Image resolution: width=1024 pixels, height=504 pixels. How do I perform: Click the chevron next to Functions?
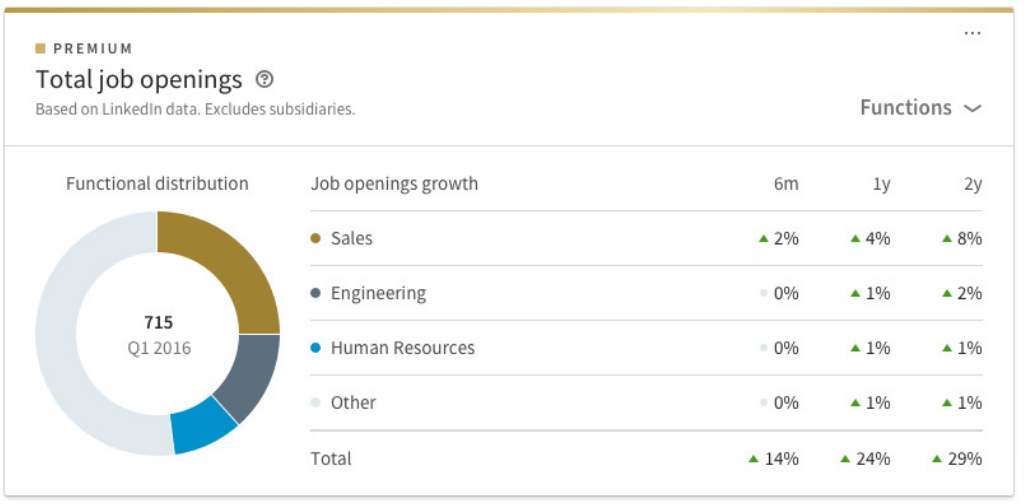click(972, 109)
